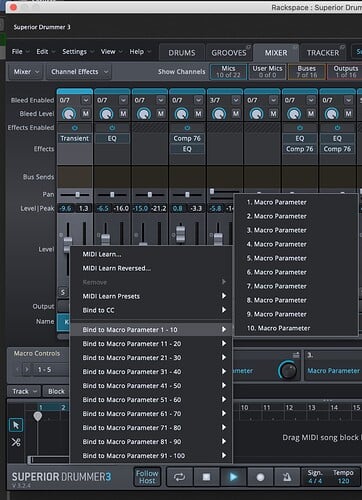Mute bleed on first channel M button

(86, 114)
